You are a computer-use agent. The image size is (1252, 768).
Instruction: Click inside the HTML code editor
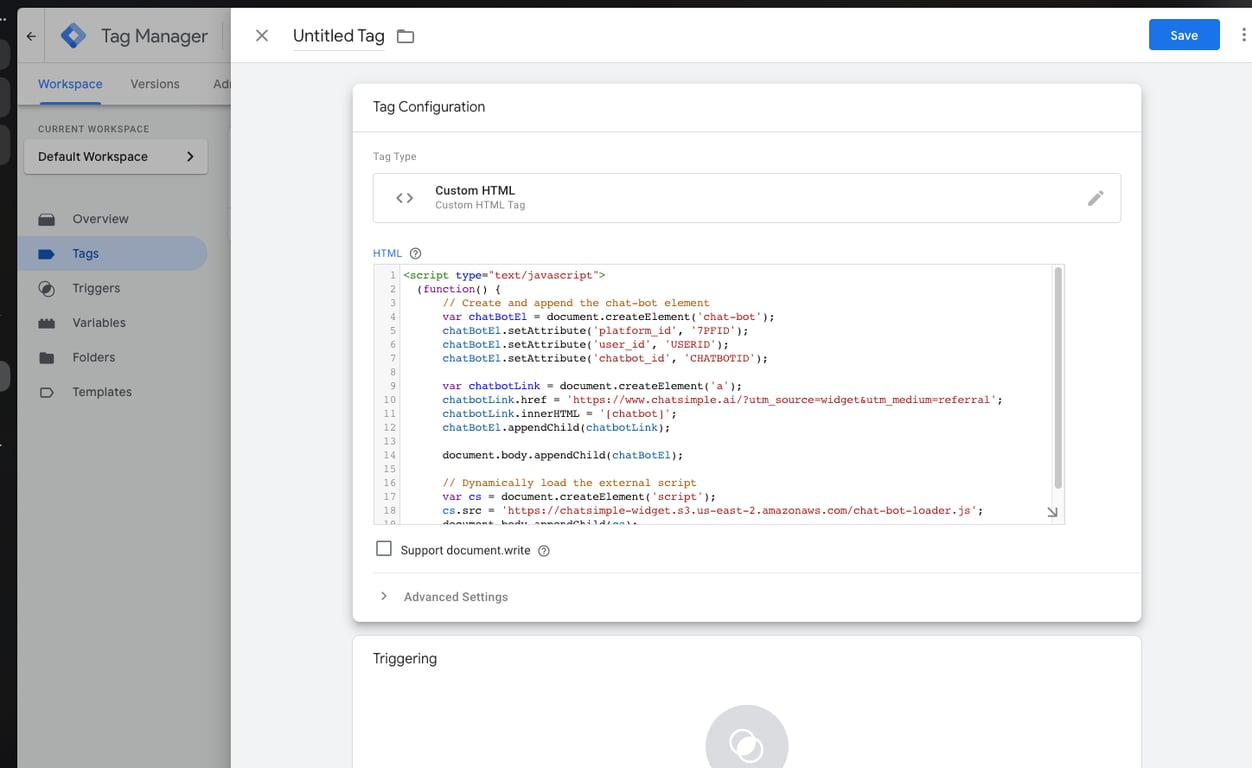click(718, 394)
